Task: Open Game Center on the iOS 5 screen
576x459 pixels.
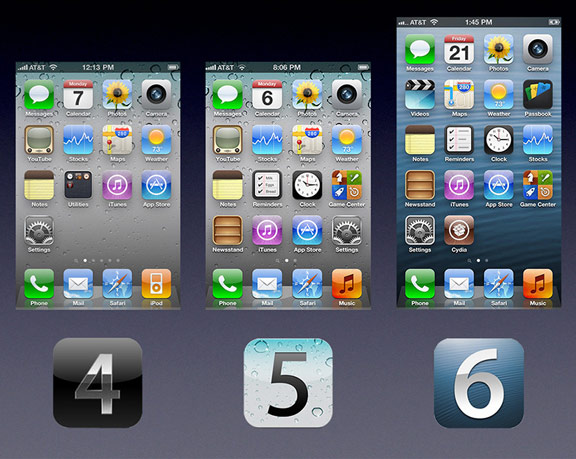Action: pyautogui.click(x=346, y=185)
